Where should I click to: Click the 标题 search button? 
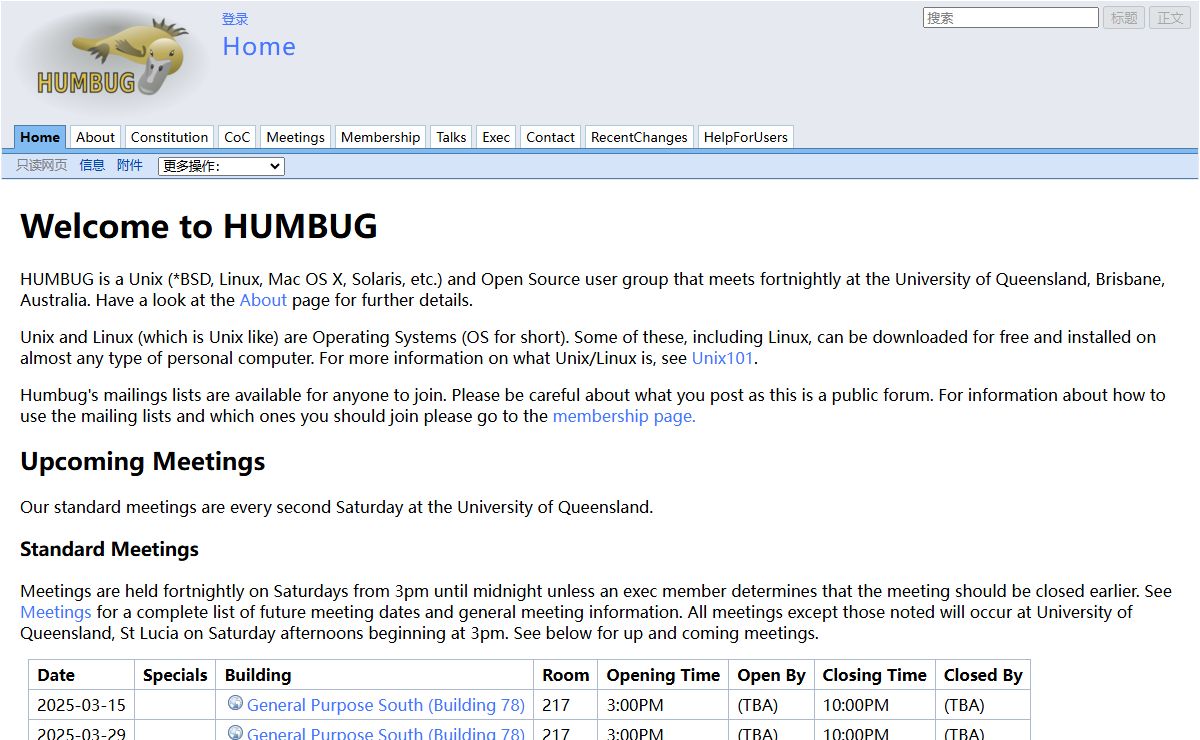(1124, 18)
